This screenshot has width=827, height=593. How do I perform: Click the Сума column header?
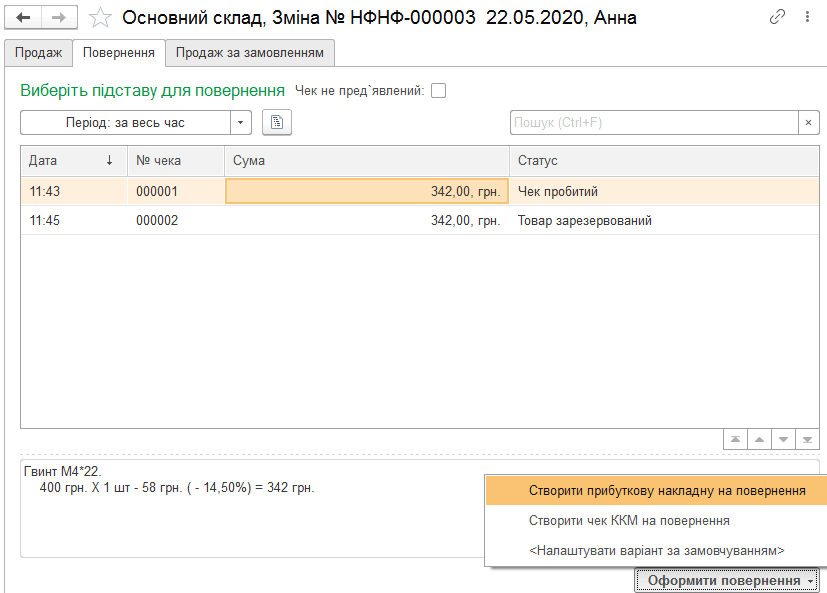367,160
